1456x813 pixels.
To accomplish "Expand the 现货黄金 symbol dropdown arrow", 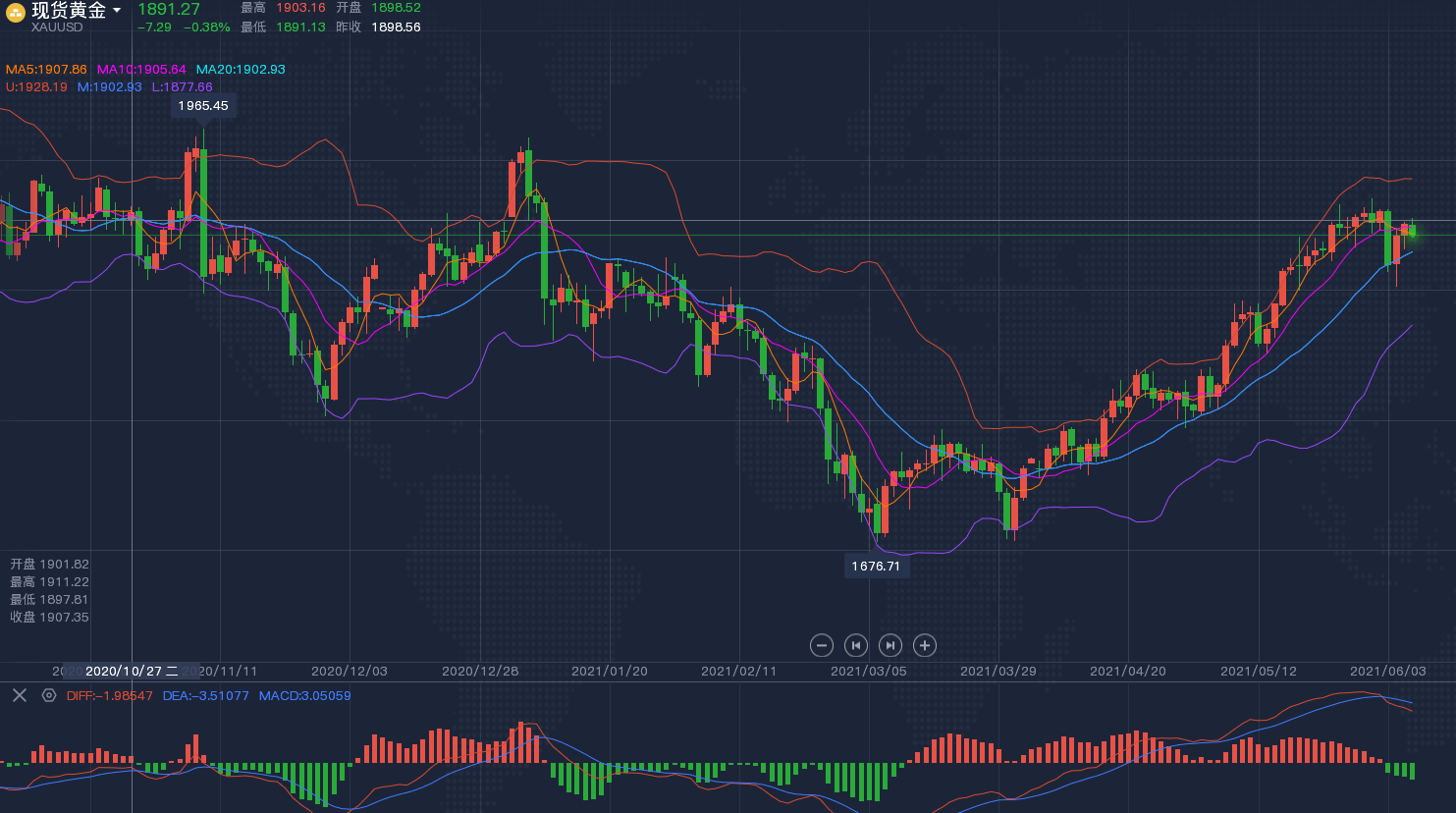I will point(117,11).
